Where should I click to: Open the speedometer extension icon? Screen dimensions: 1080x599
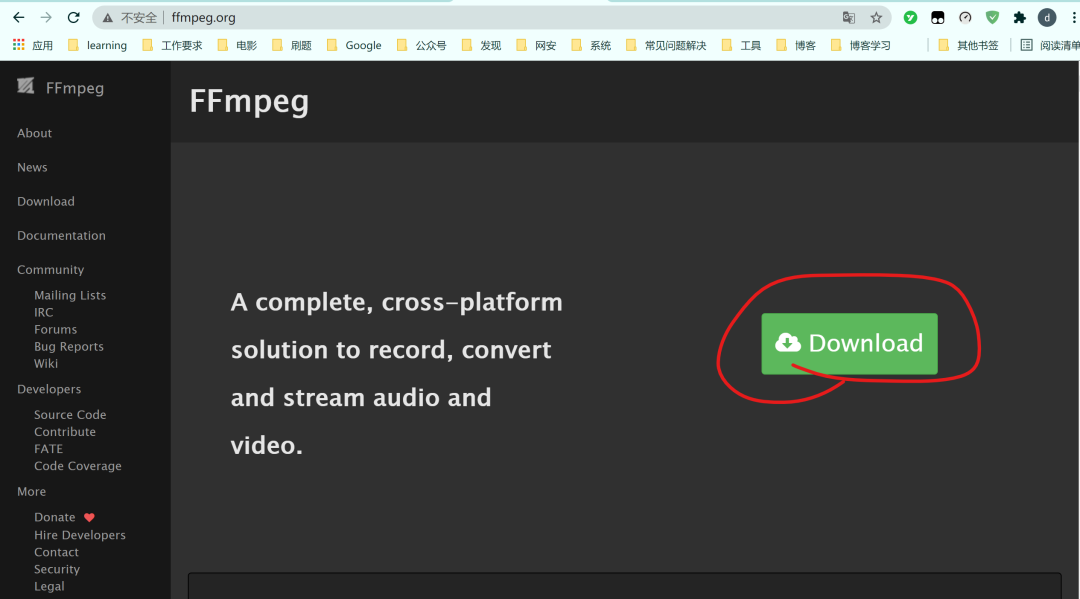coord(965,18)
